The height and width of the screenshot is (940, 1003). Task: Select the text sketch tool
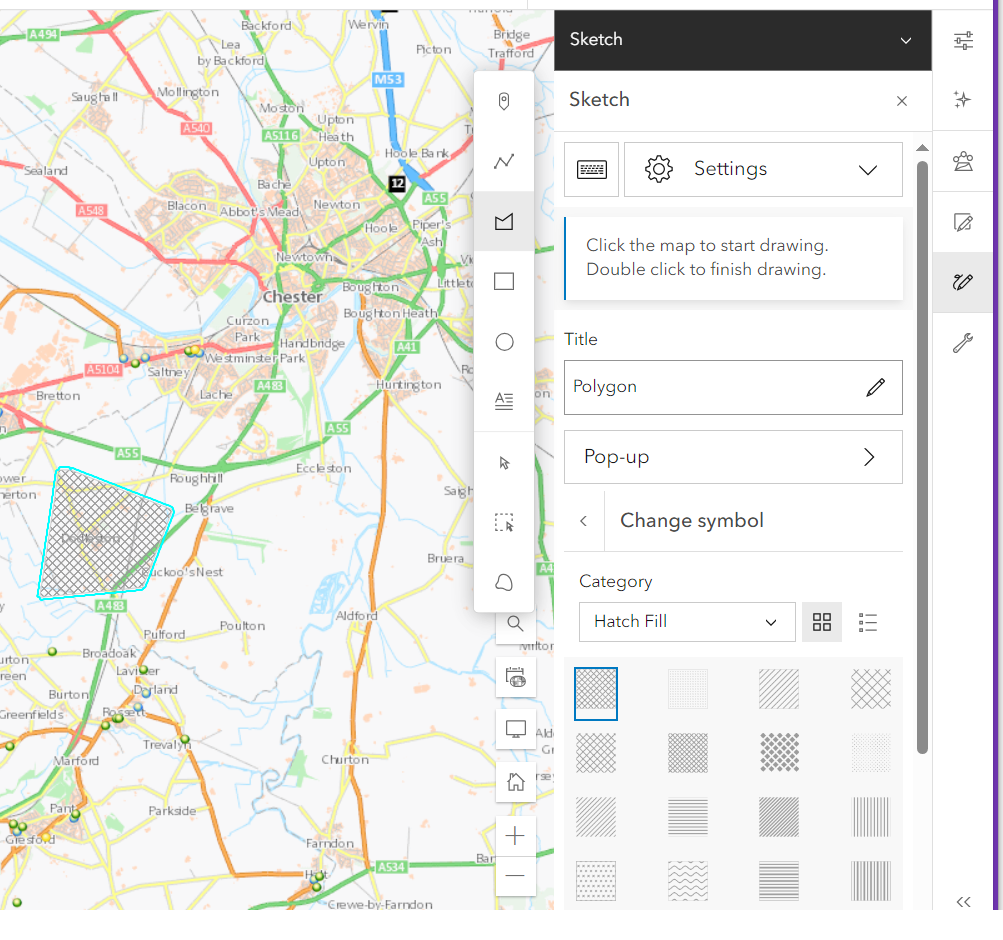(x=504, y=401)
